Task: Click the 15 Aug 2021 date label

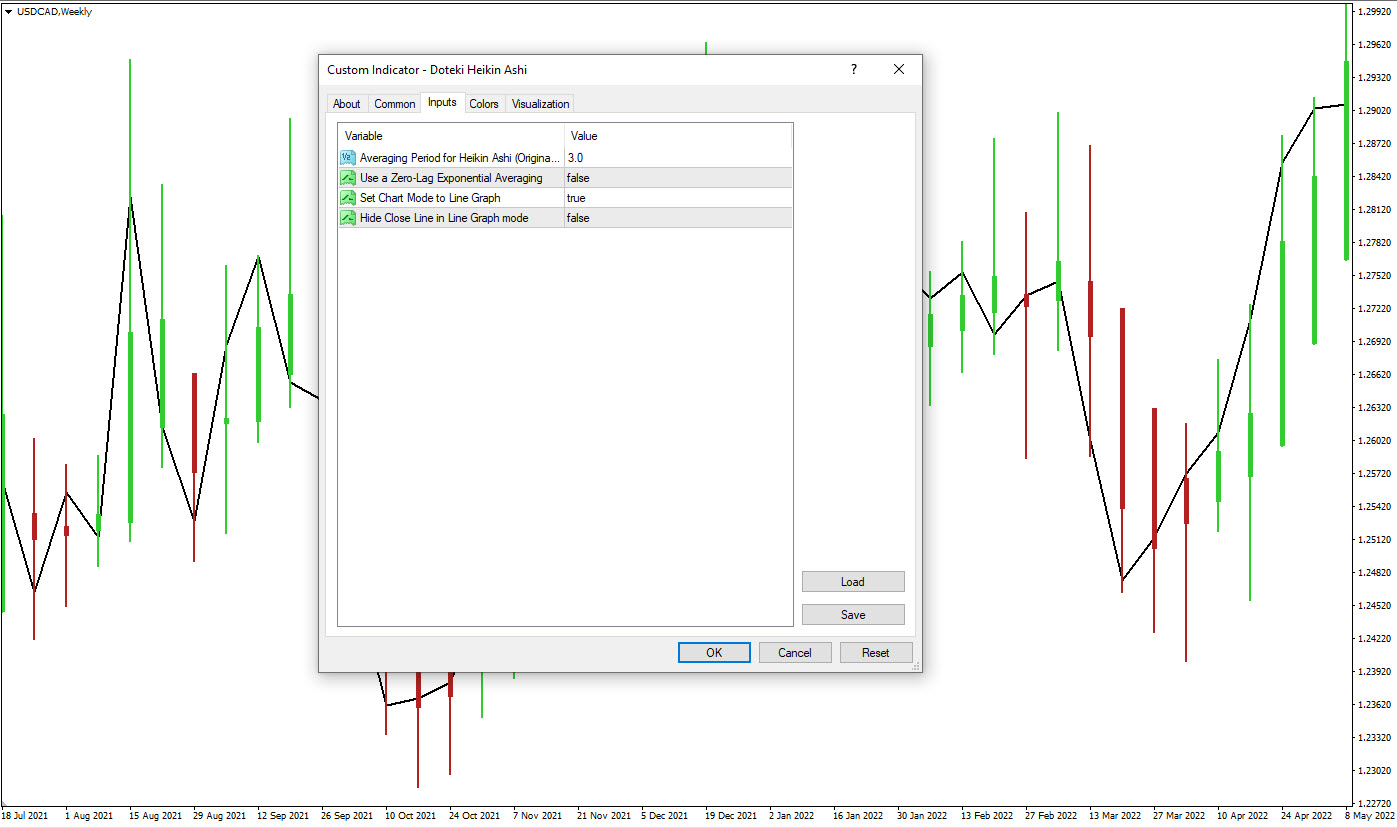Action: pyautogui.click(x=155, y=816)
